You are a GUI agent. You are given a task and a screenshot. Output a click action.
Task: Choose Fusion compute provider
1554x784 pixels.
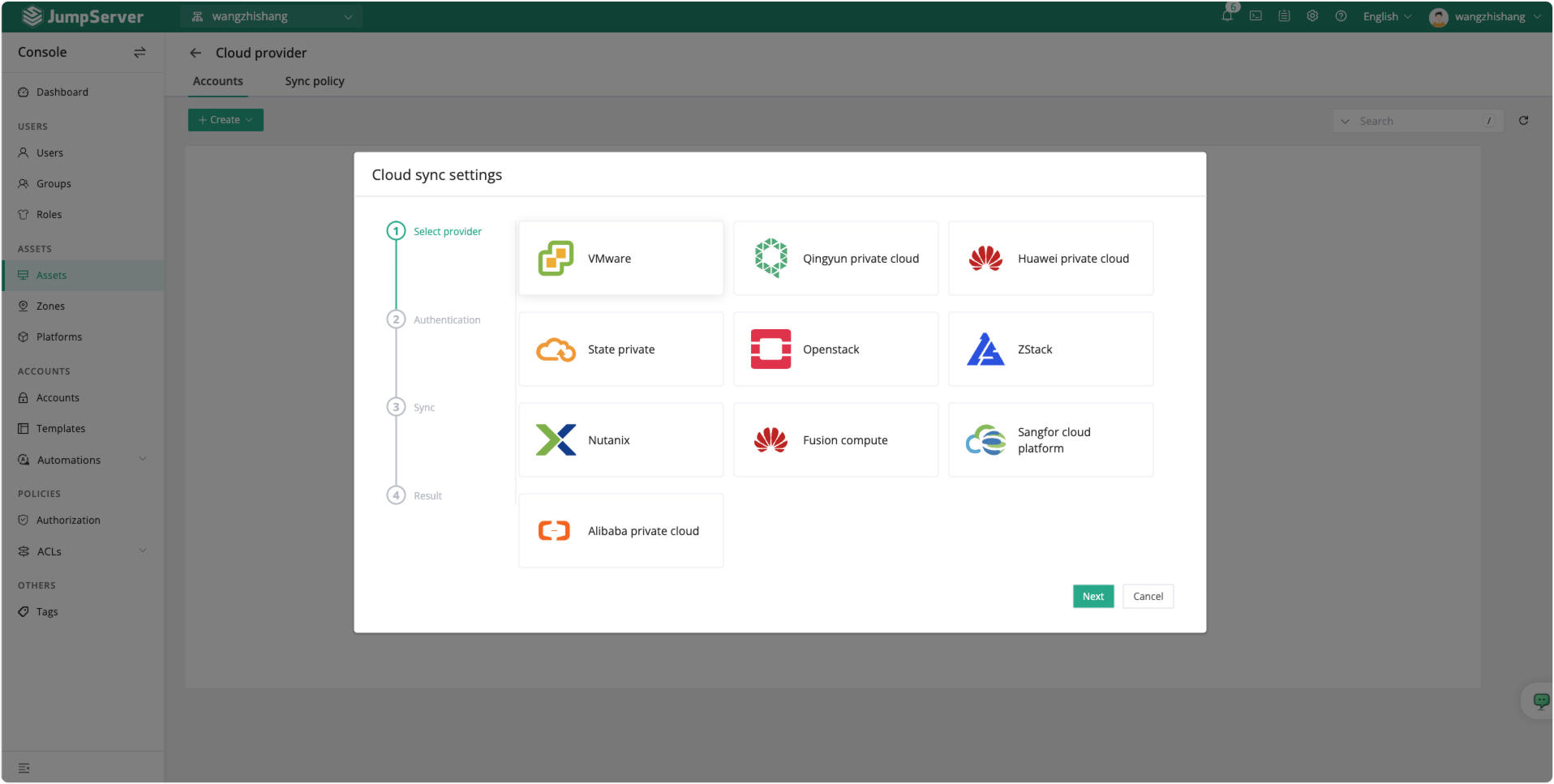click(x=835, y=440)
